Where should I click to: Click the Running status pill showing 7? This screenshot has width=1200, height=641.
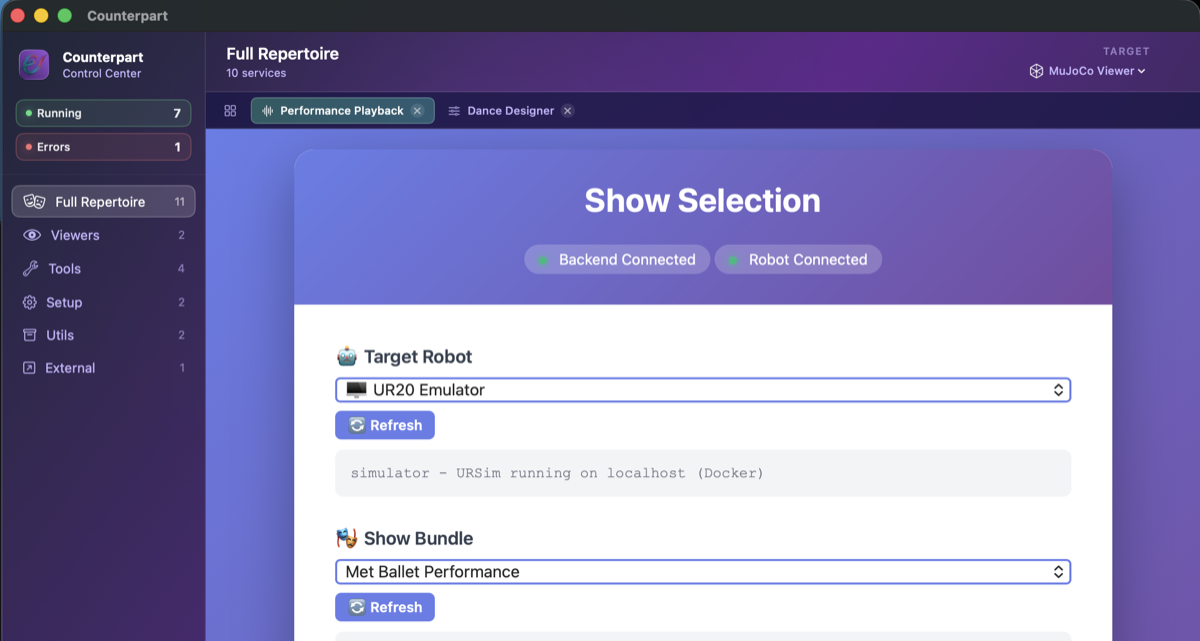103,113
